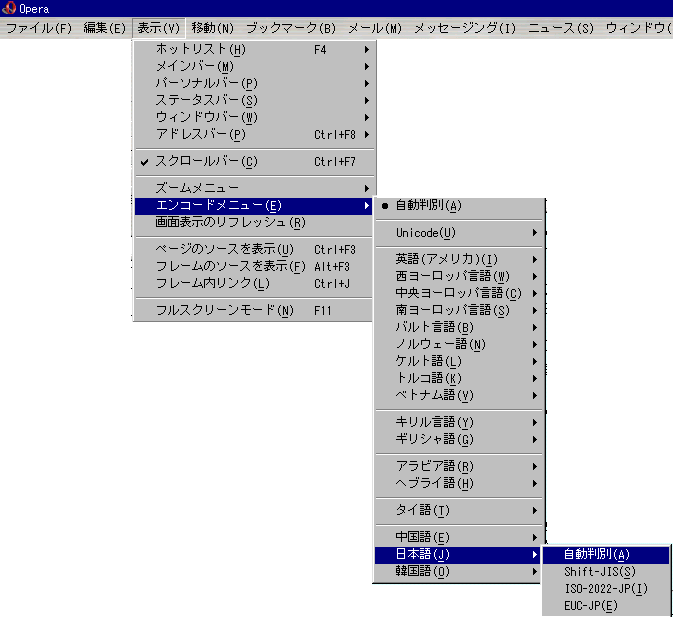Screen dimensions: 673x617
Task: Expand バルト言語(B) submenu
Action: click(458, 327)
